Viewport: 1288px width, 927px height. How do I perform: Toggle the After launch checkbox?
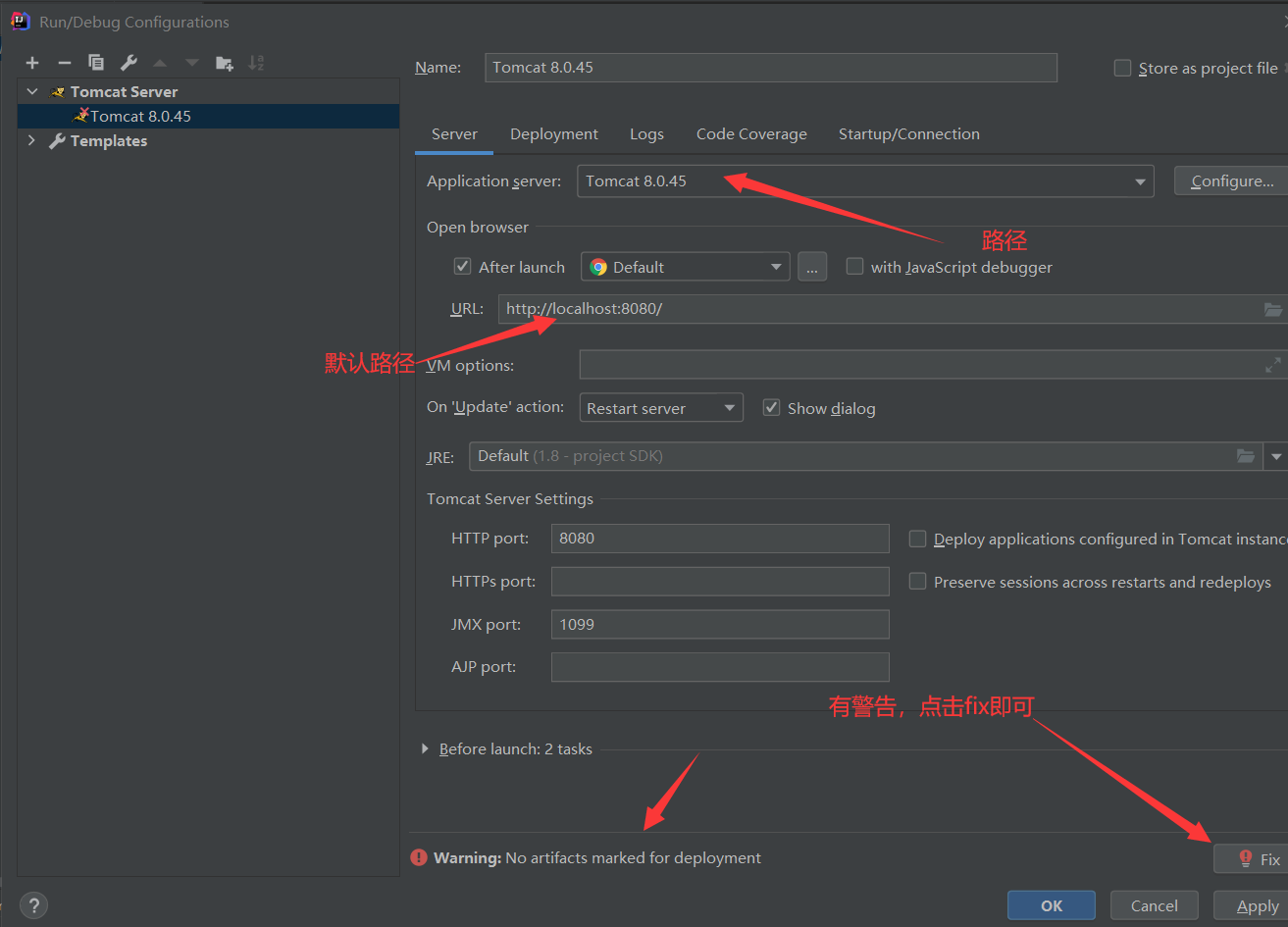(x=463, y=267)
